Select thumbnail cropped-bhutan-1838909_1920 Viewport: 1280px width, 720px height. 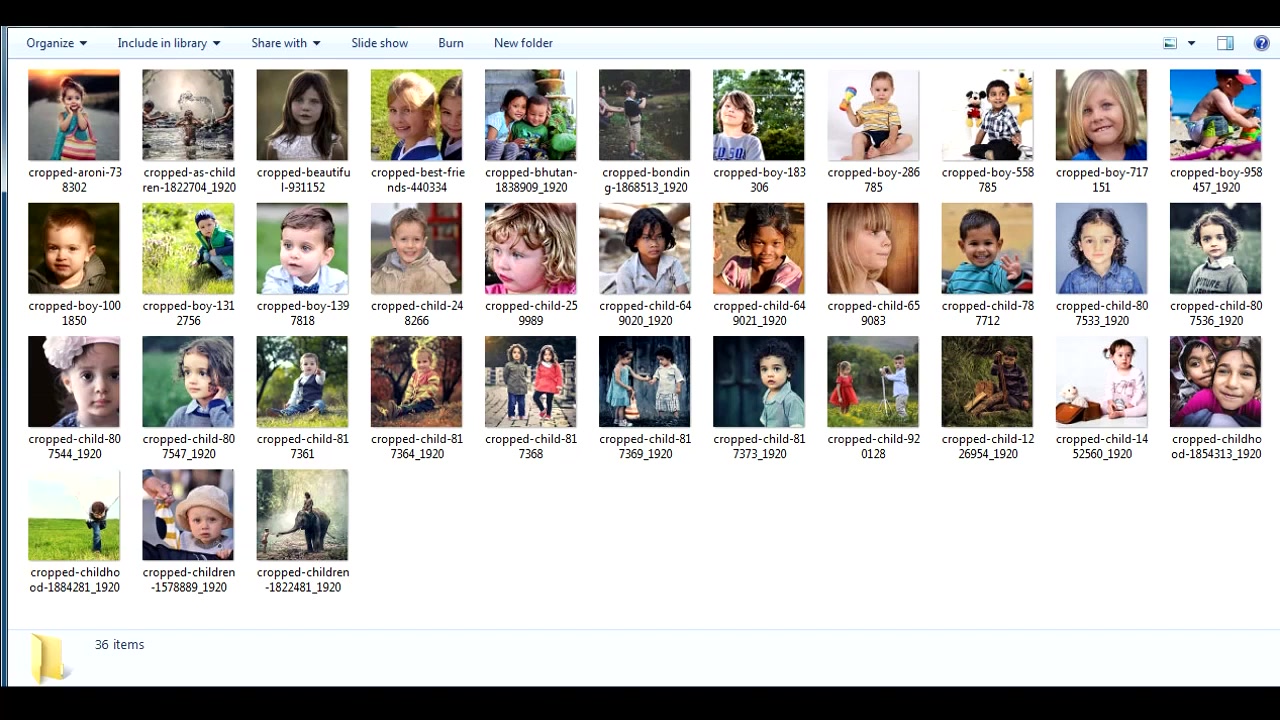click(x=530, y=114)
